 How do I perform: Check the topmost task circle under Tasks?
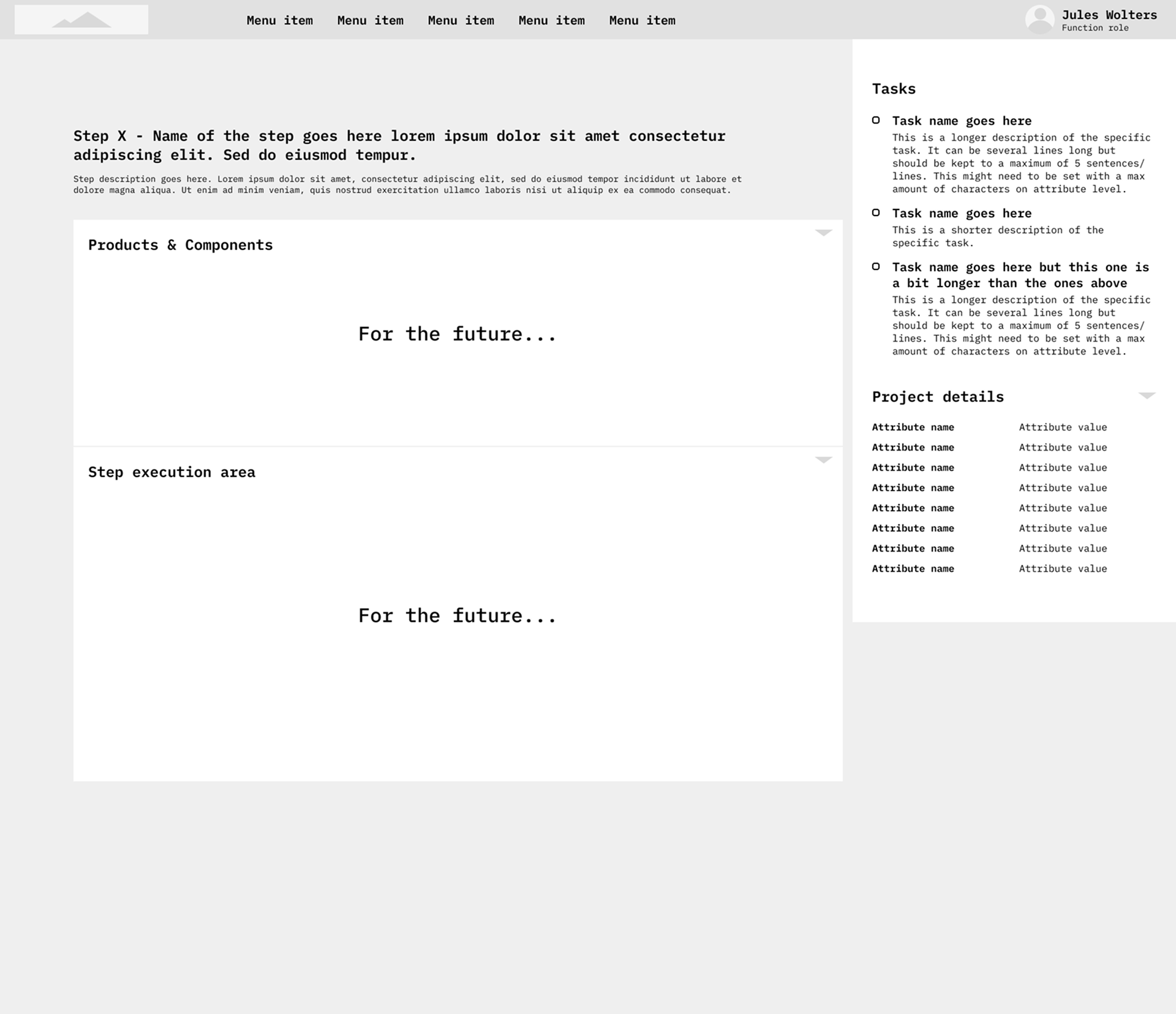pyautogui.click(x=876, y=120)
